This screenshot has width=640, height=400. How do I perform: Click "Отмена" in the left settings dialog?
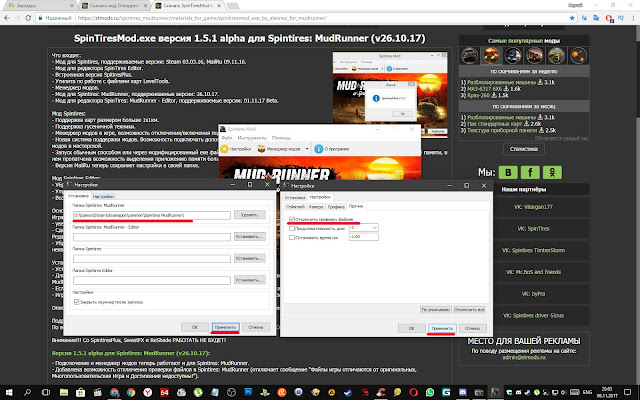[x=256, y=327]
